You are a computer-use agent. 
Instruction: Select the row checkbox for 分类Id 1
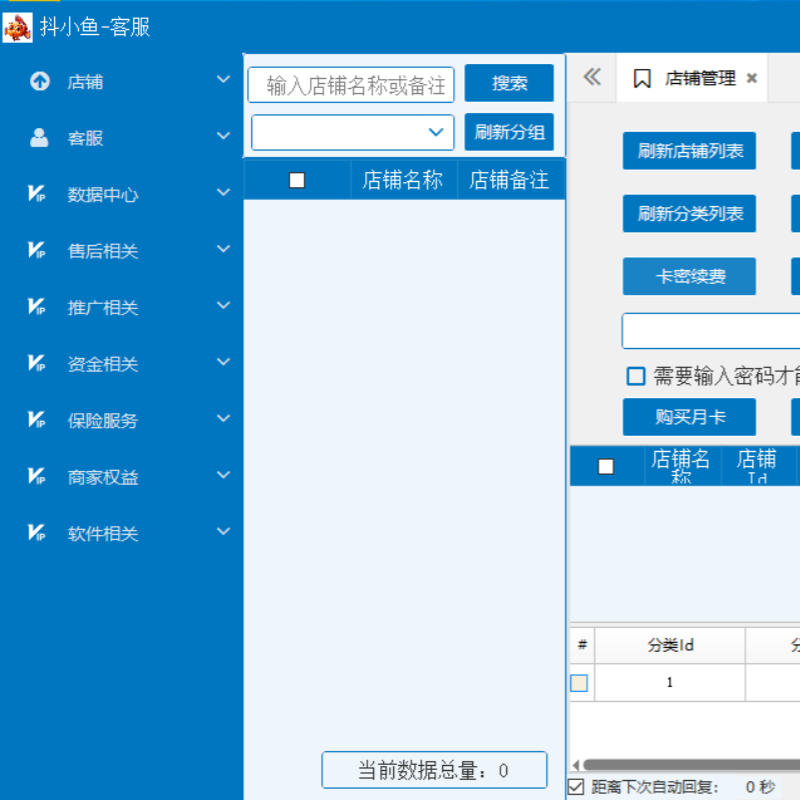pyautogui.click(x=579, y=683)
